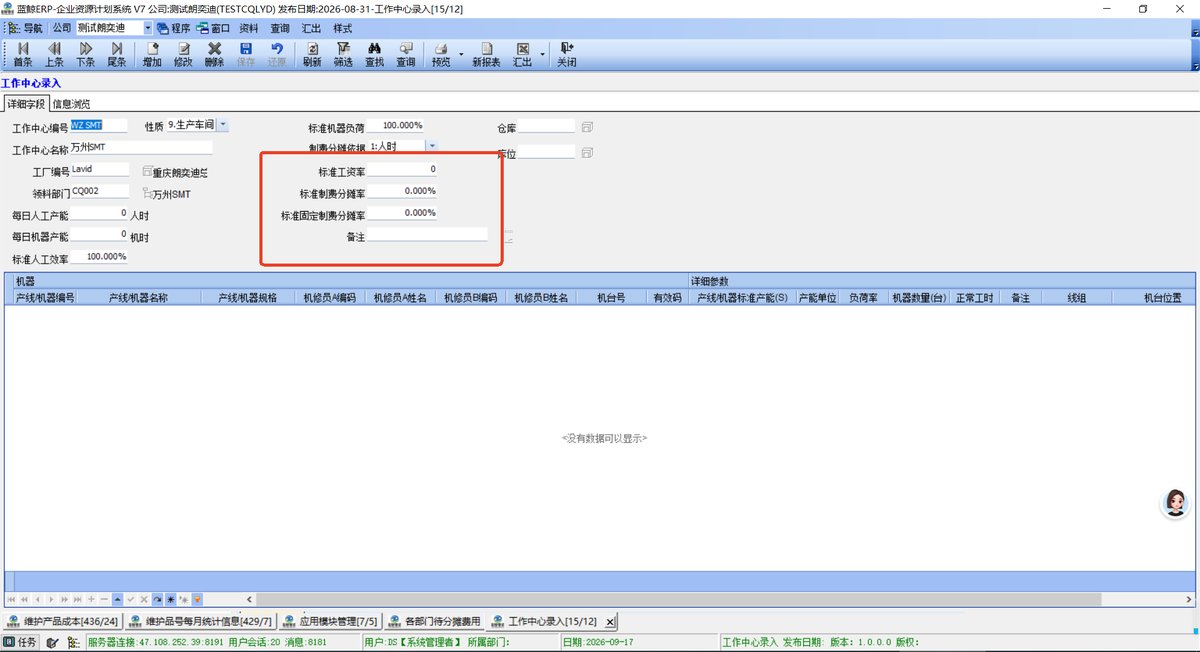This screenshot has width=1200, height=652.
Task: Open the 查找 binoculars search
Action: point(374,54)
